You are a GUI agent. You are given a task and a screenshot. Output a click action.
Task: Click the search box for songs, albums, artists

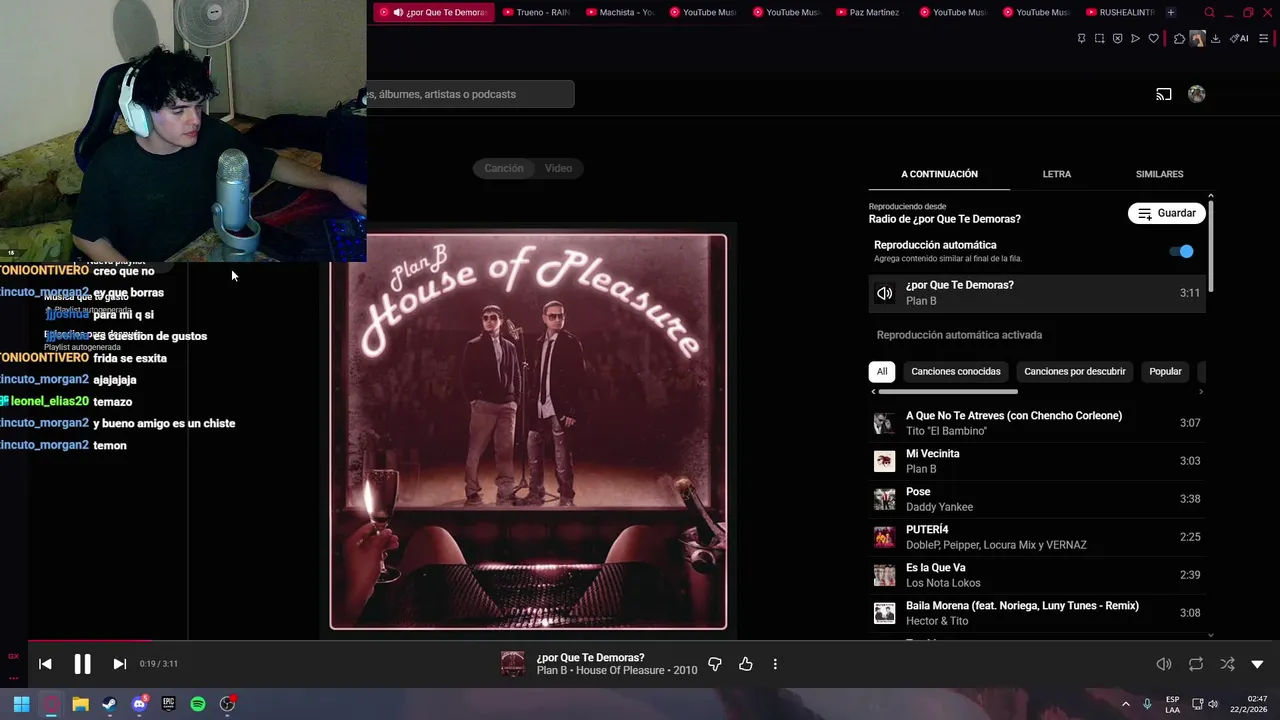pyautogui.click(x=470, y=94)
